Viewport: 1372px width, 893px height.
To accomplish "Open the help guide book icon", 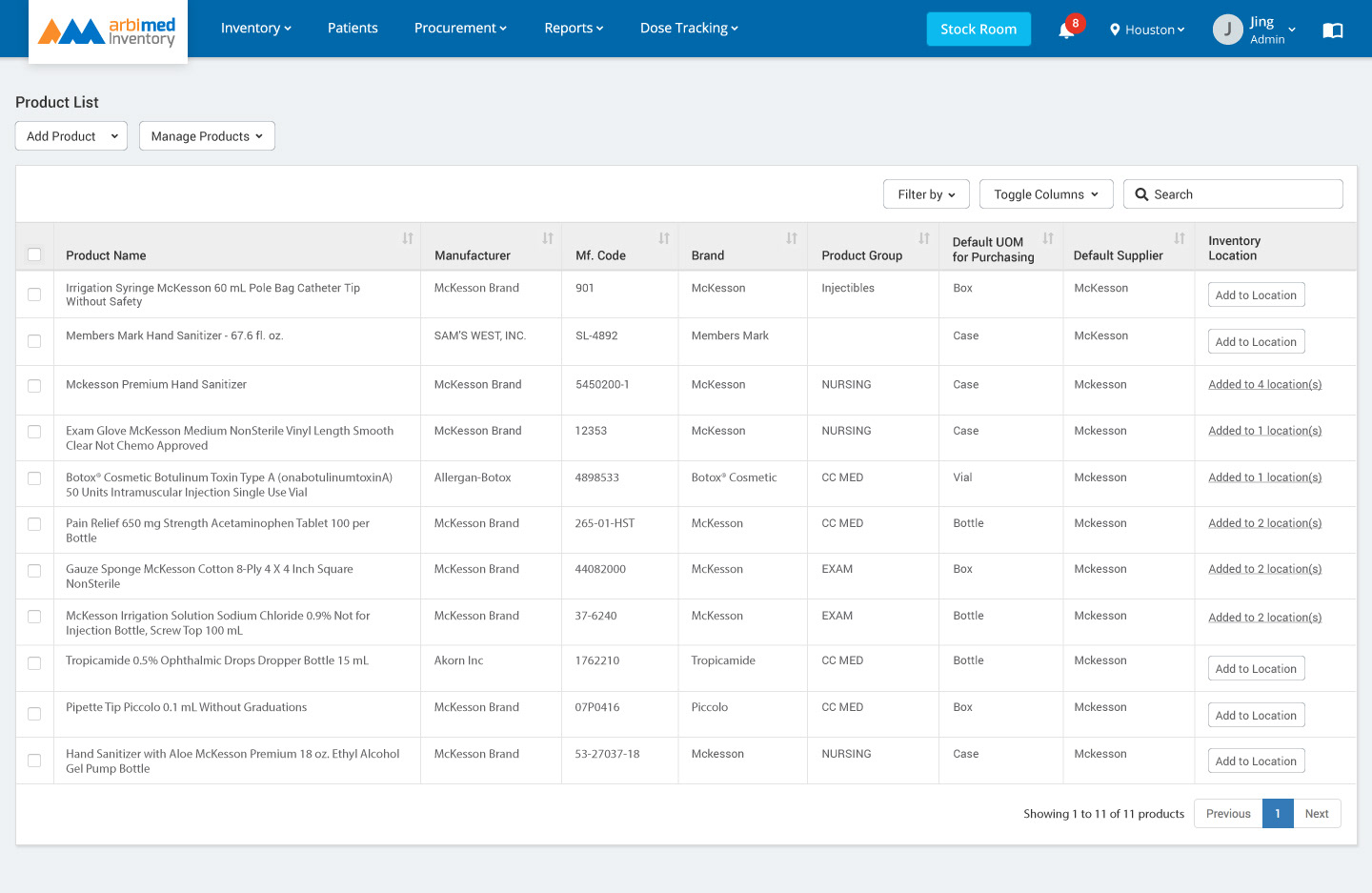I will (x=1333, y=30).
